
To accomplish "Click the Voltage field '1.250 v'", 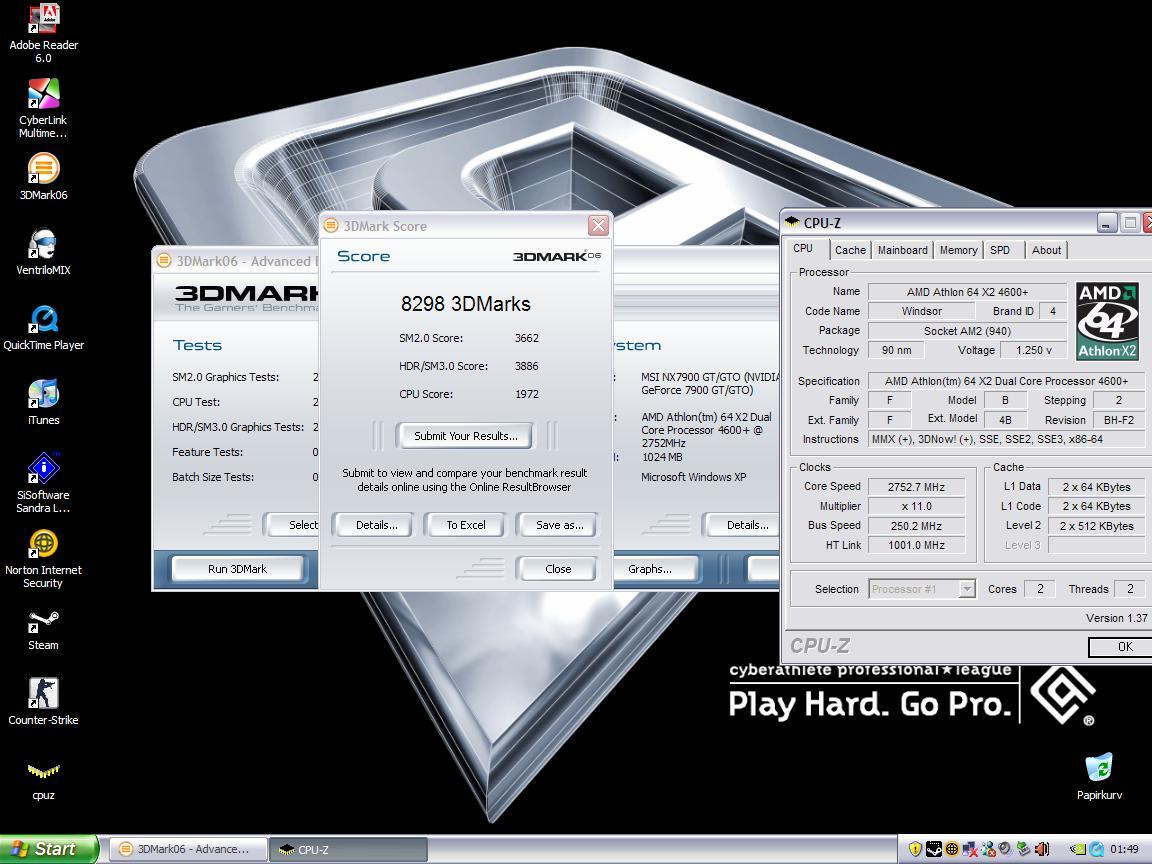I will tap(1034, 350).
